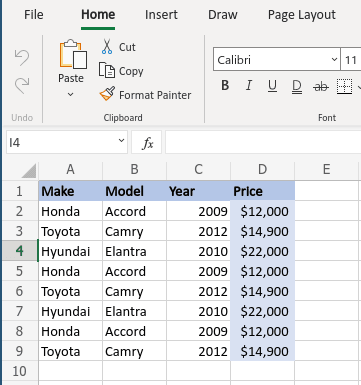Select year 2012 cell in row 9
This screenshot has height=385, width=361.
pyautogui.click(x=198, y=351)
